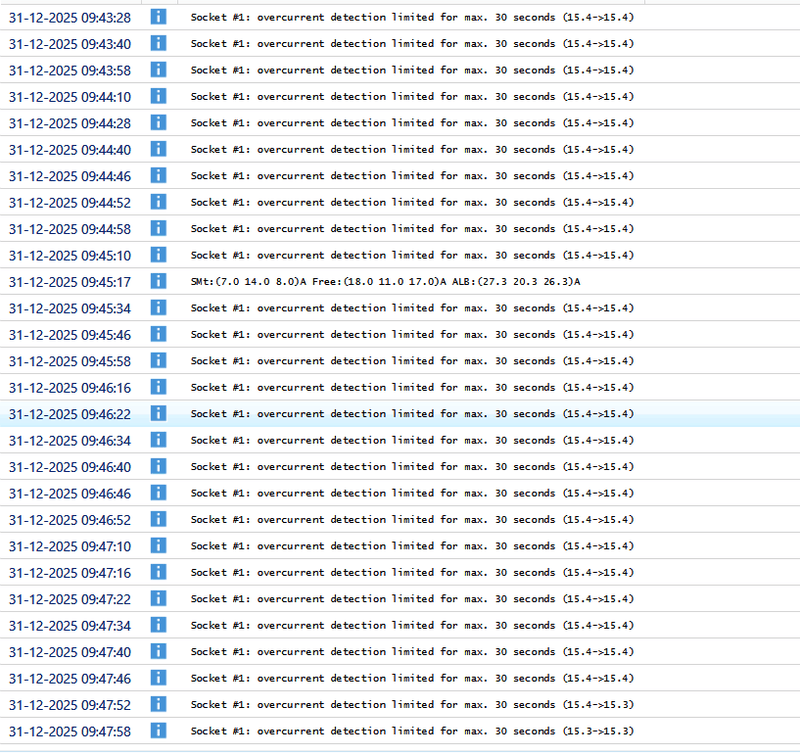The height and width of the screenshot is (755, 800).
Task: Click info icon of 09:43:28 log entry
Action: click(158, 17)
